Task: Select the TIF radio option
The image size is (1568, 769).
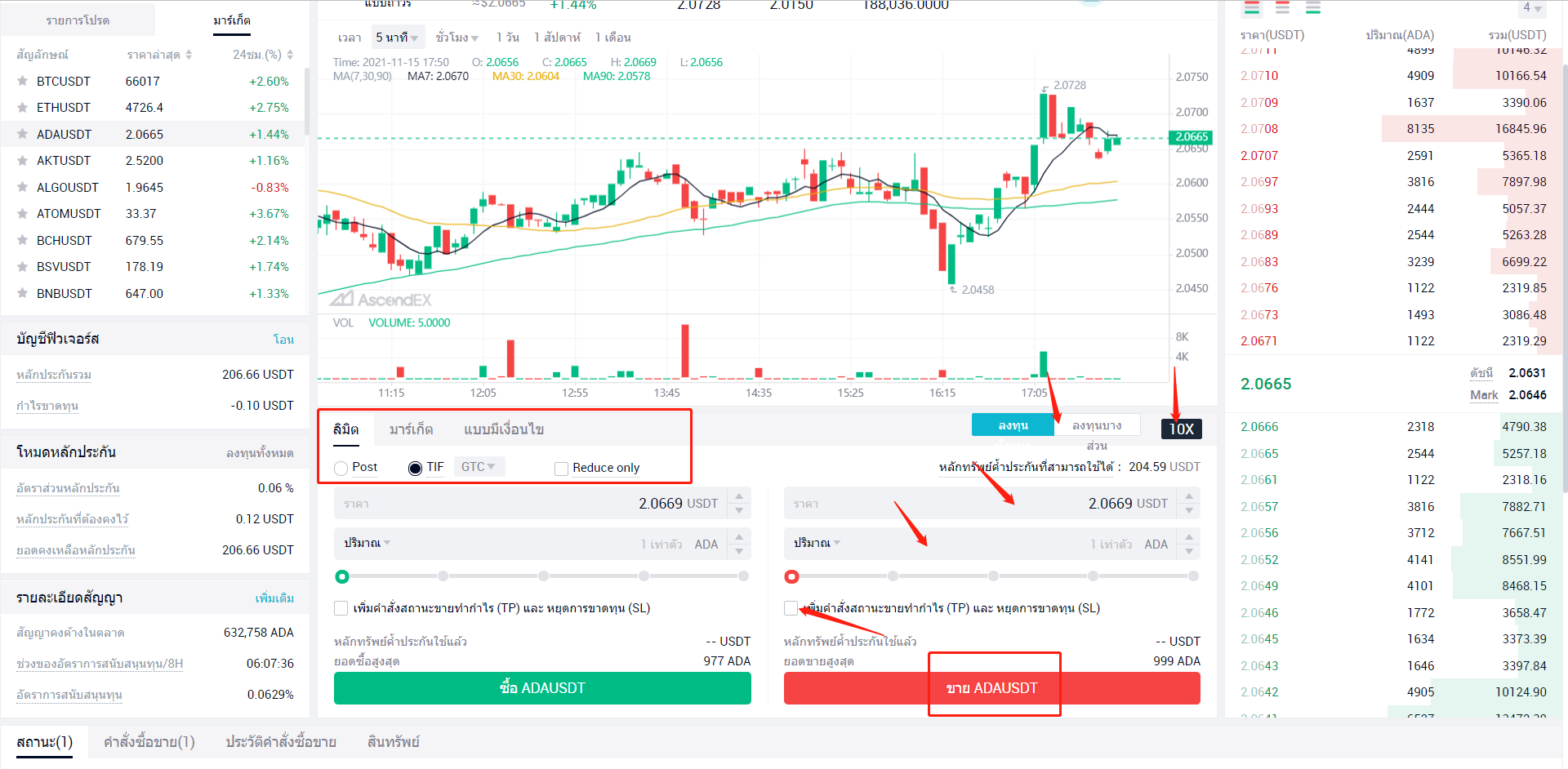Action: [415, 468]
